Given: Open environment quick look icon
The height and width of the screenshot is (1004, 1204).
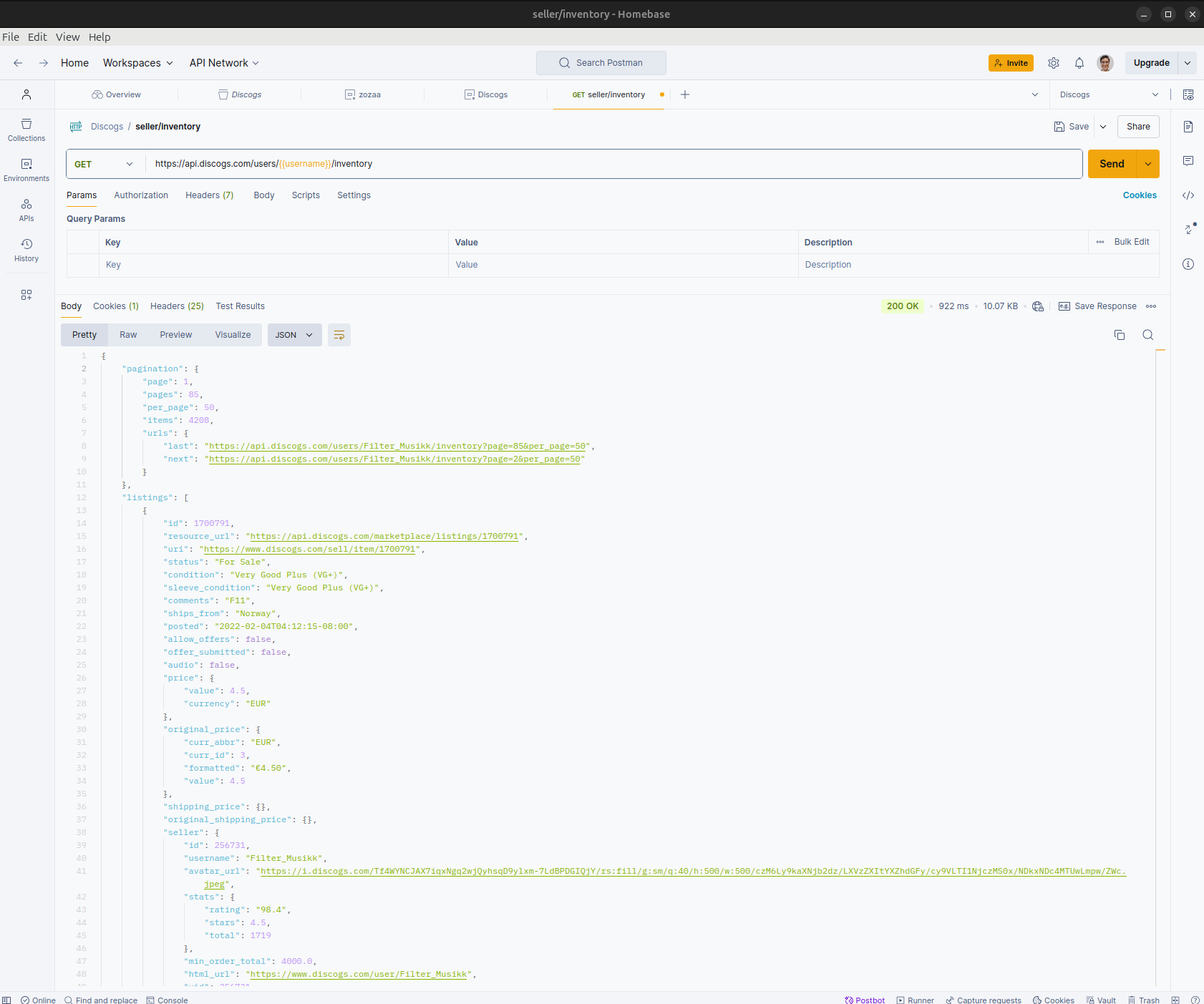Looking at the screenshot, I should pyautogui.click(x=1188, y=94).
